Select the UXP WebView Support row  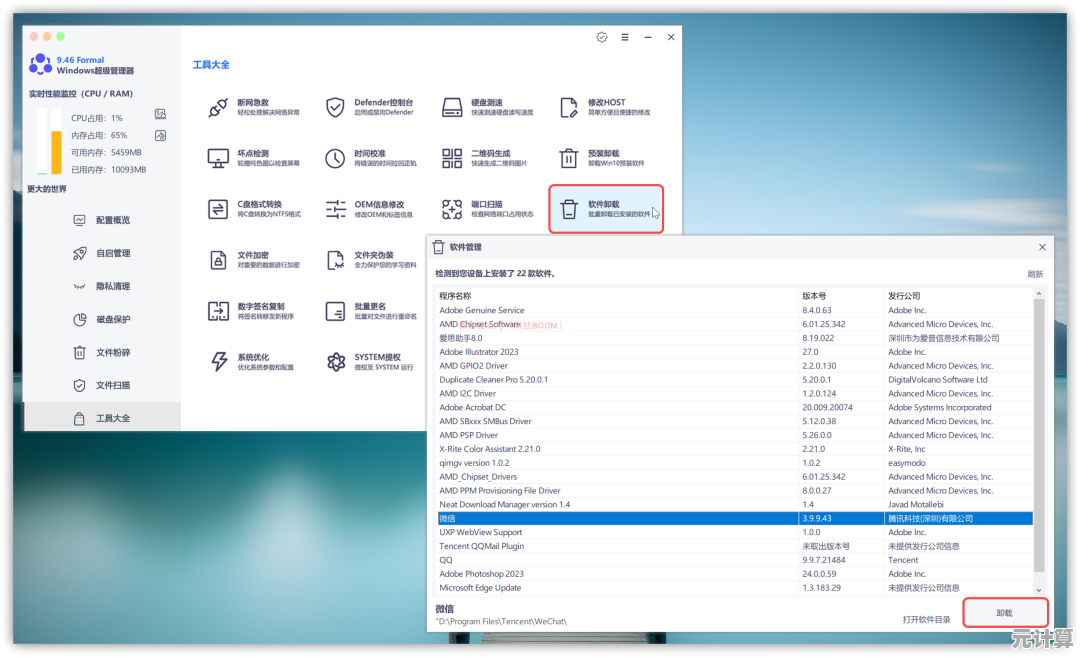(x=734, y=532)
